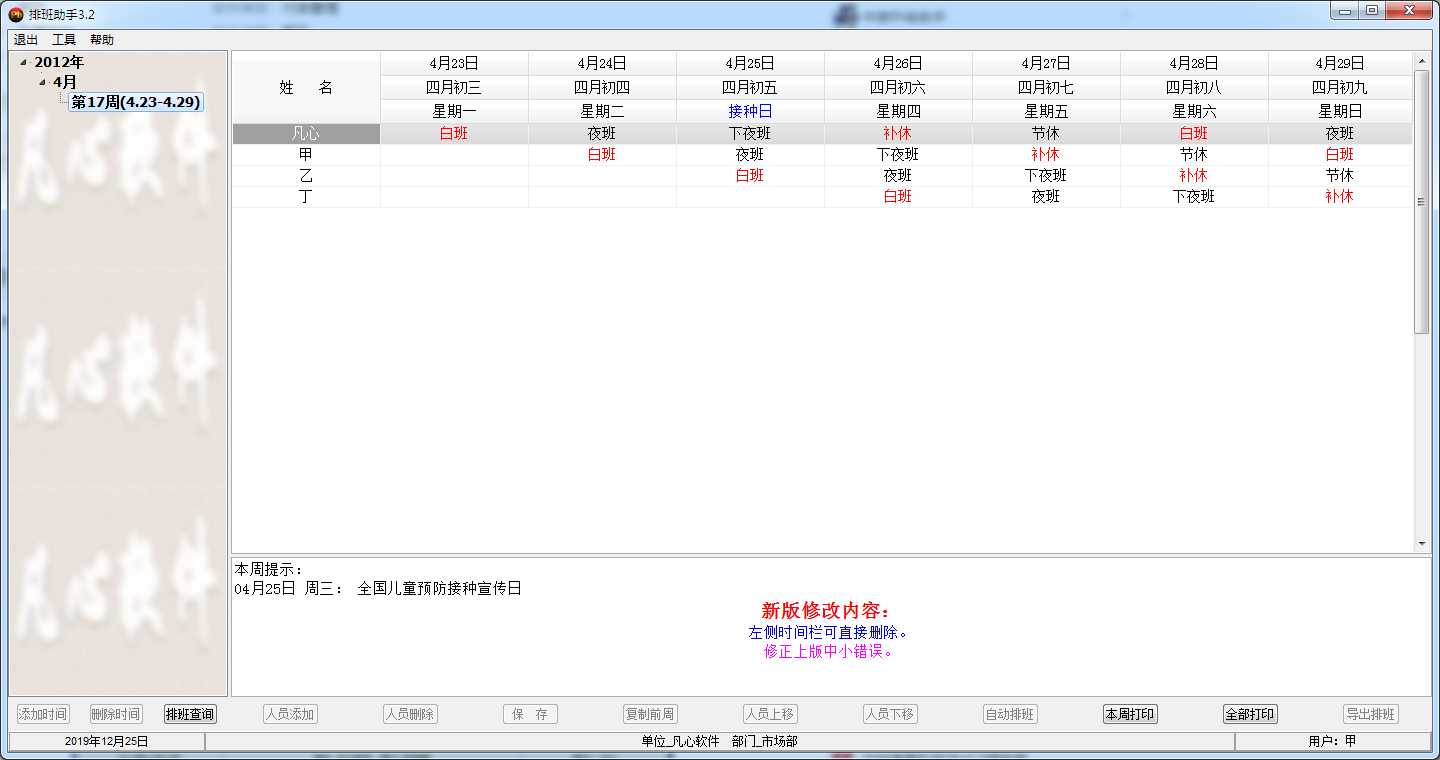The height and width of the screenshot is (760, 1440).
Task: Select 丁's 下夜班 cell on 4月28日
Action: click(1194, 197)
